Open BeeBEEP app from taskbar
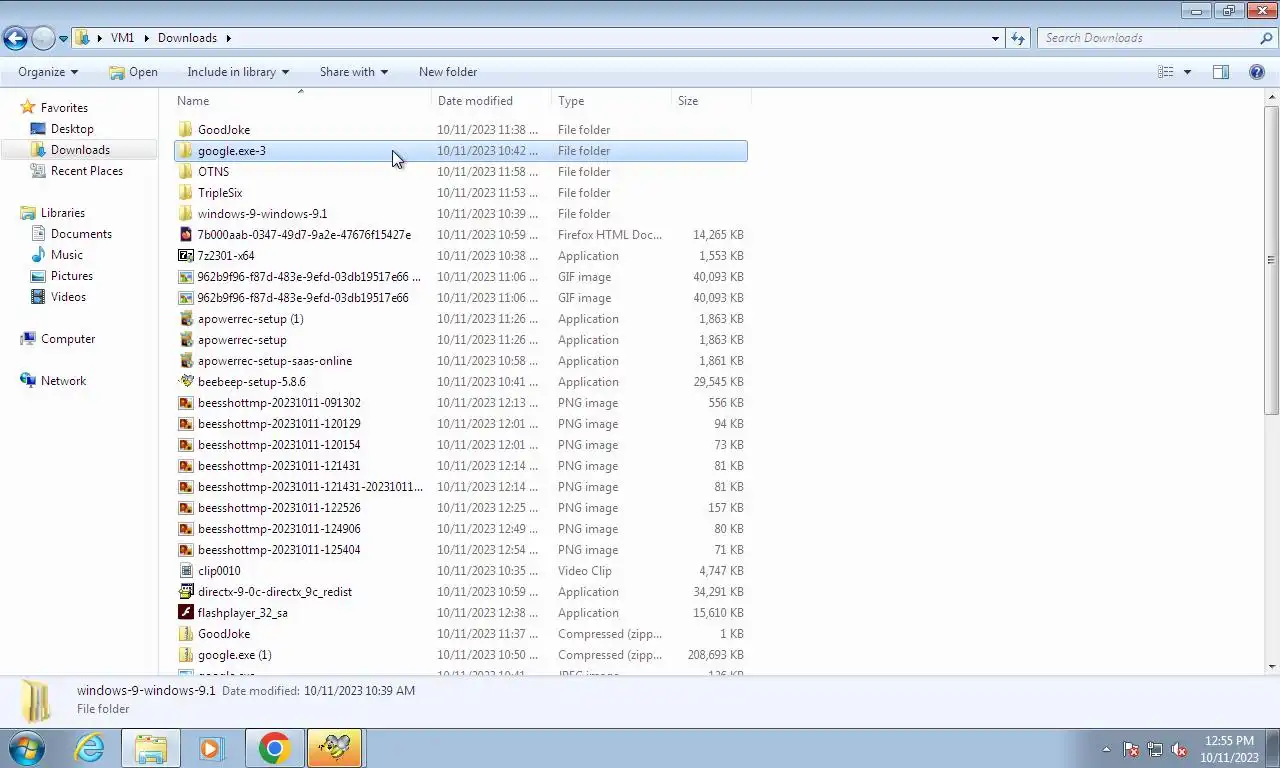Screen dimensions: 1280x768 [x=335, y=748]
